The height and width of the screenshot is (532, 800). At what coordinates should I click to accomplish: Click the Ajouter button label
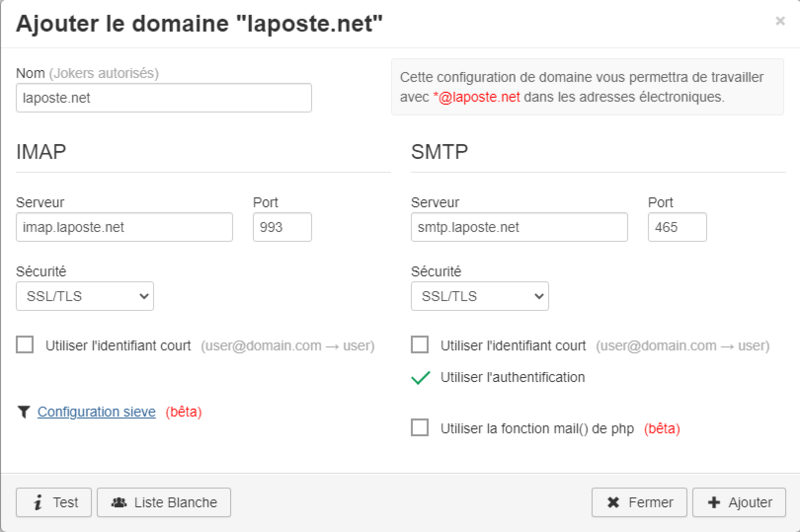pyautogui.click(x=750, y=502)
